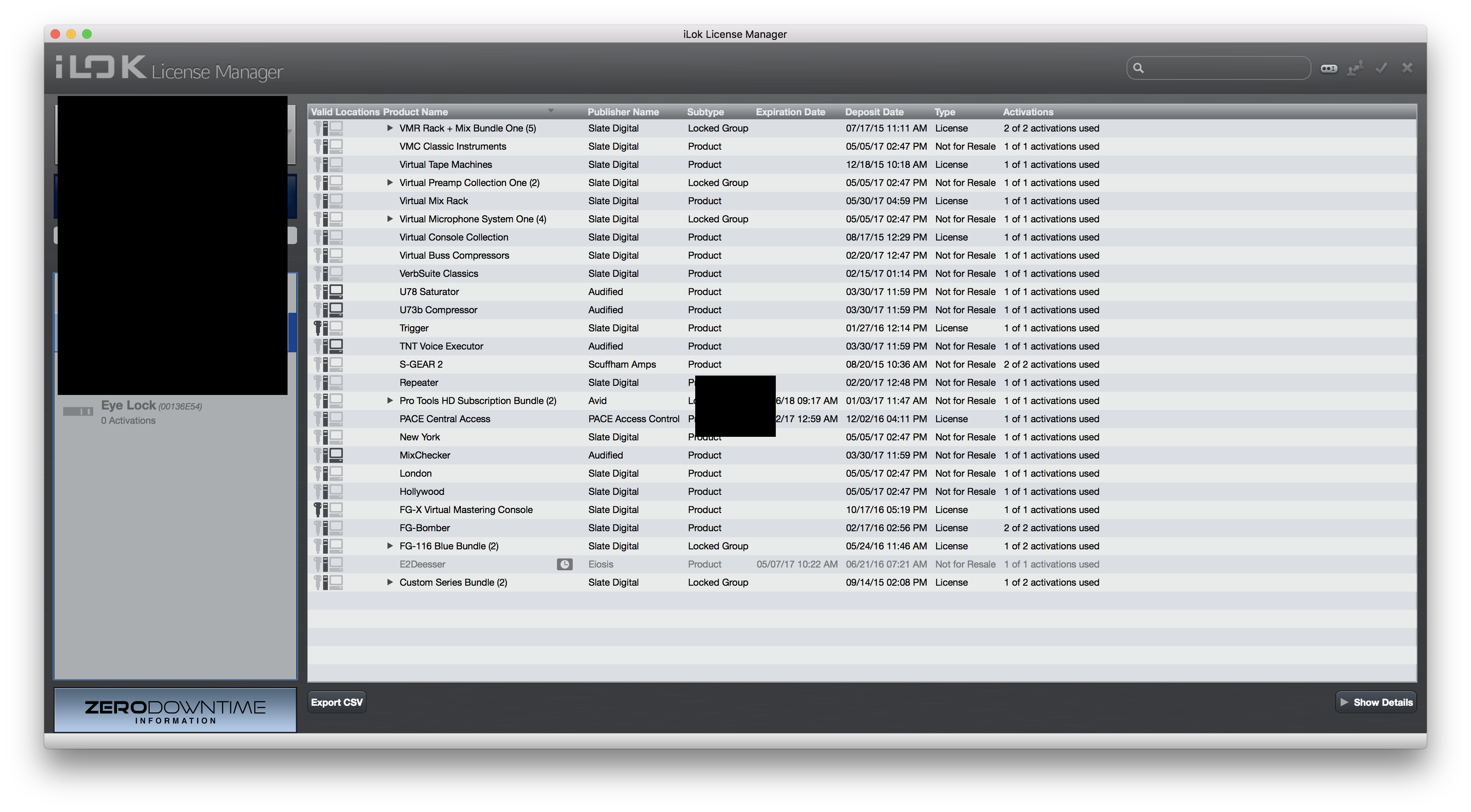Image resolution: width=1471 pixels, height=812 pixels.
Task: Click valid locations icon for MixChecker
Action: point(328,455)
